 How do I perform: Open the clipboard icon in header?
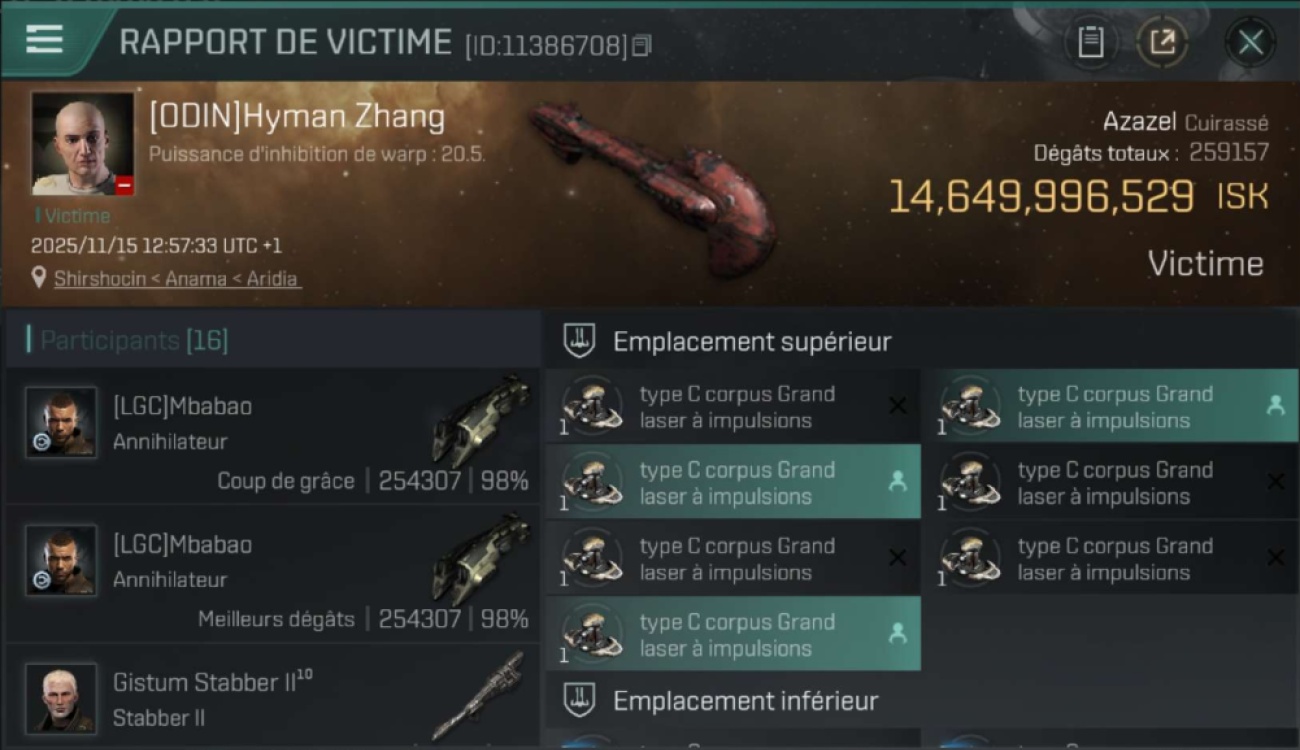click(1090, 42)
